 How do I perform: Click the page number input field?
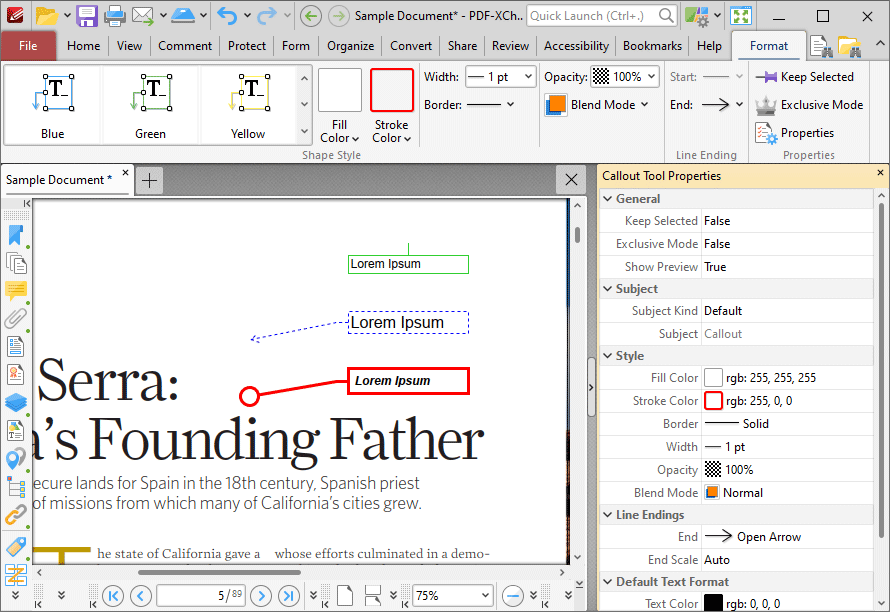201,596
